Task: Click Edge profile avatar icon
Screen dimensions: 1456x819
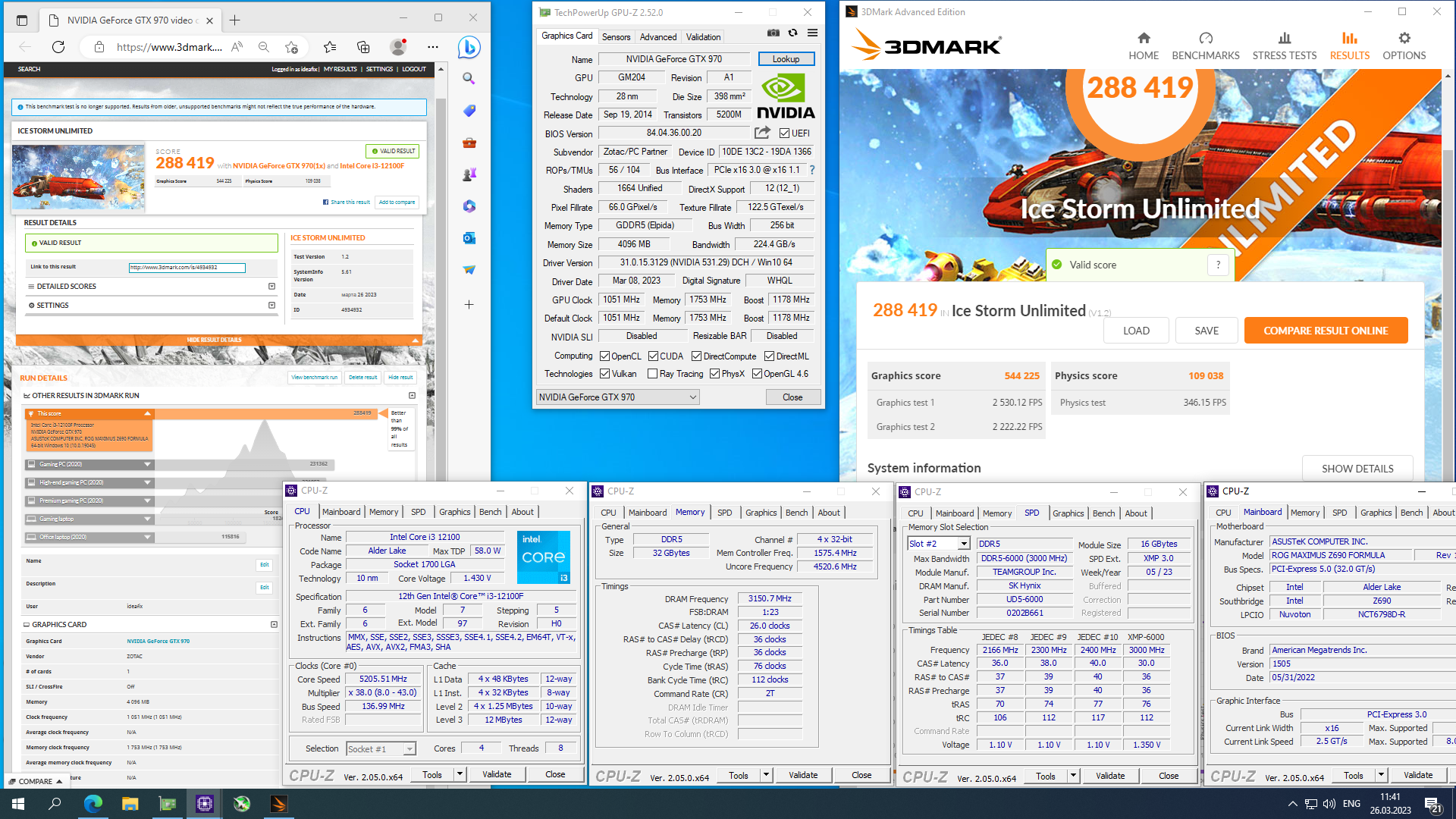Action: (397, 47)
